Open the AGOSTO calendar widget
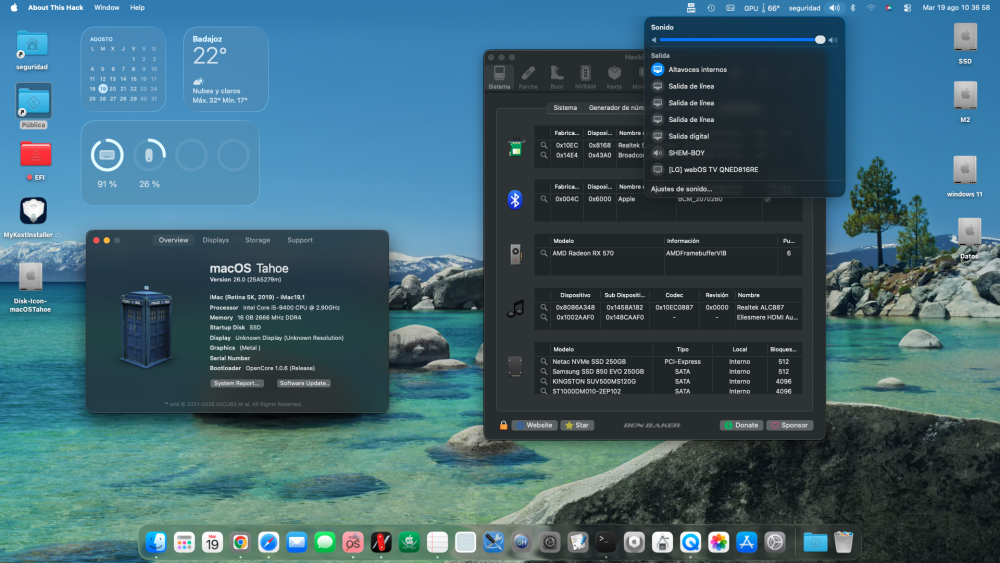The image size is (1000, 563). click(x=123, y=69)
